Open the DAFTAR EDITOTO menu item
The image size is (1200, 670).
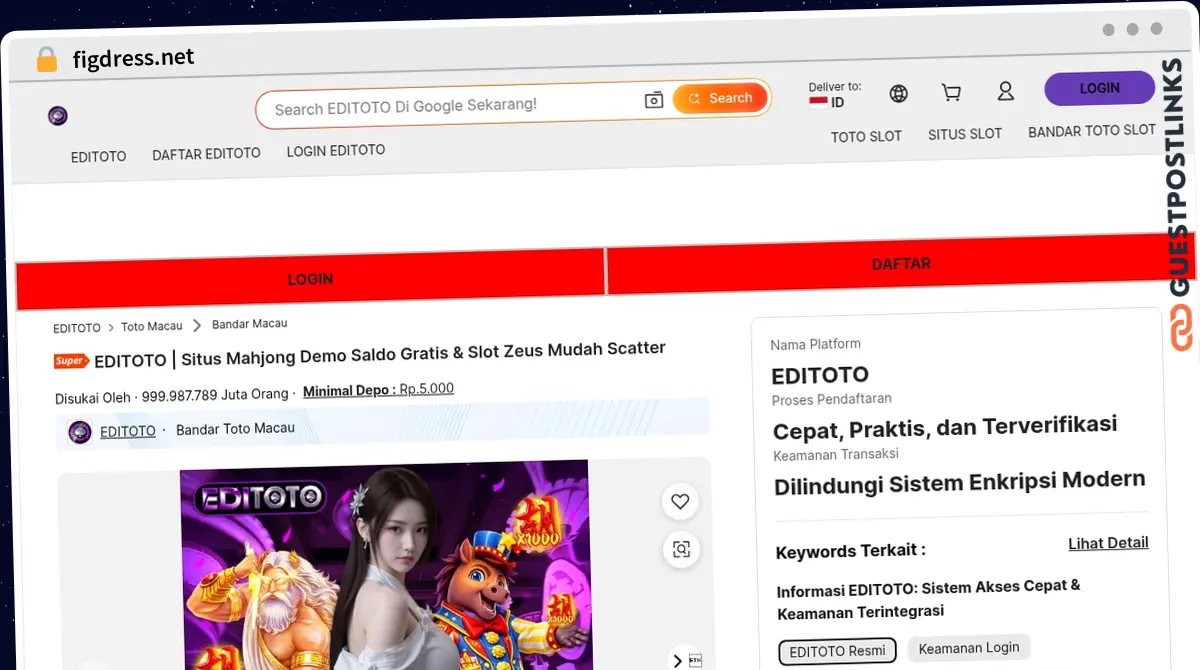pos(206,154)
